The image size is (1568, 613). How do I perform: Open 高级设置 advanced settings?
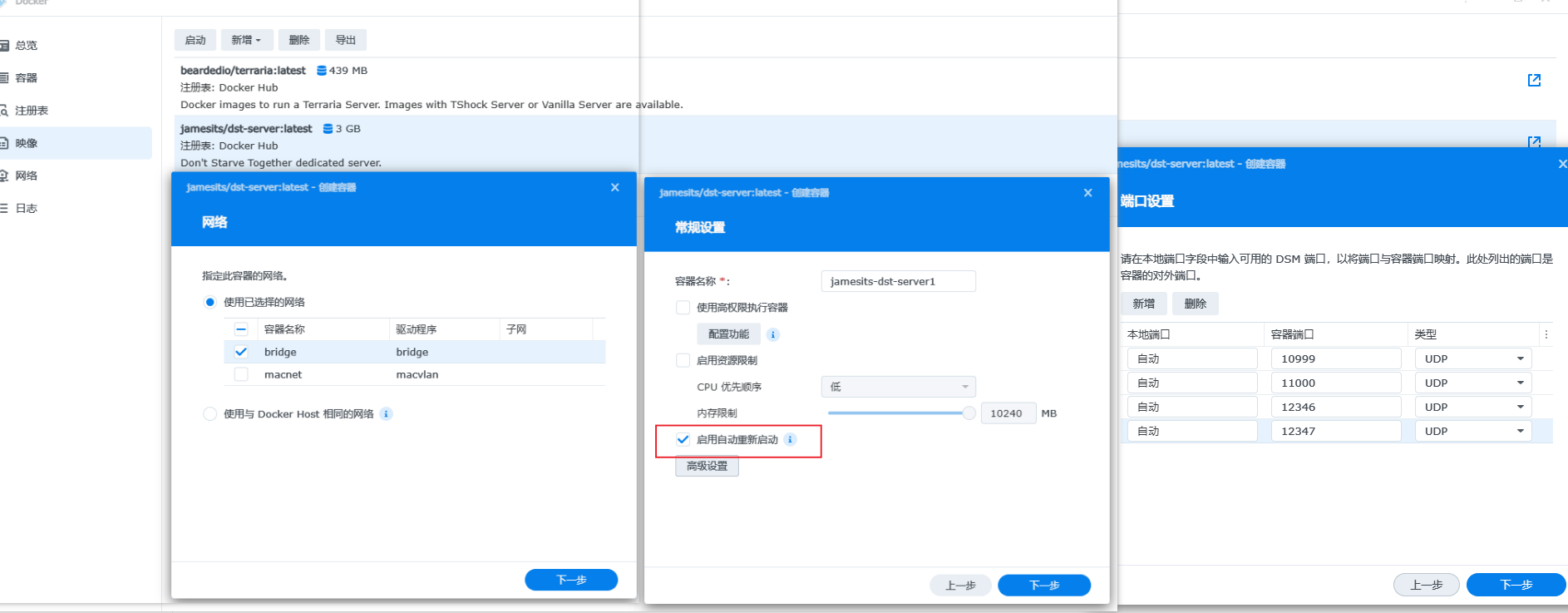pyautogui.click(x=707, y=466)
